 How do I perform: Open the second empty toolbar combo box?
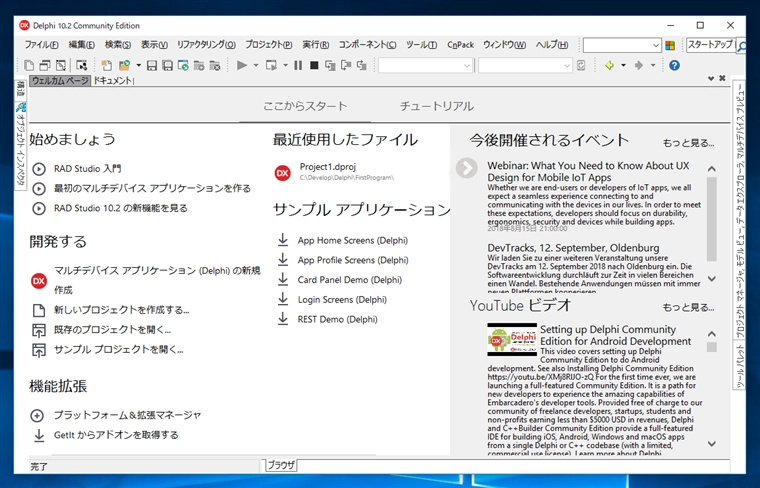coord(525,65)
